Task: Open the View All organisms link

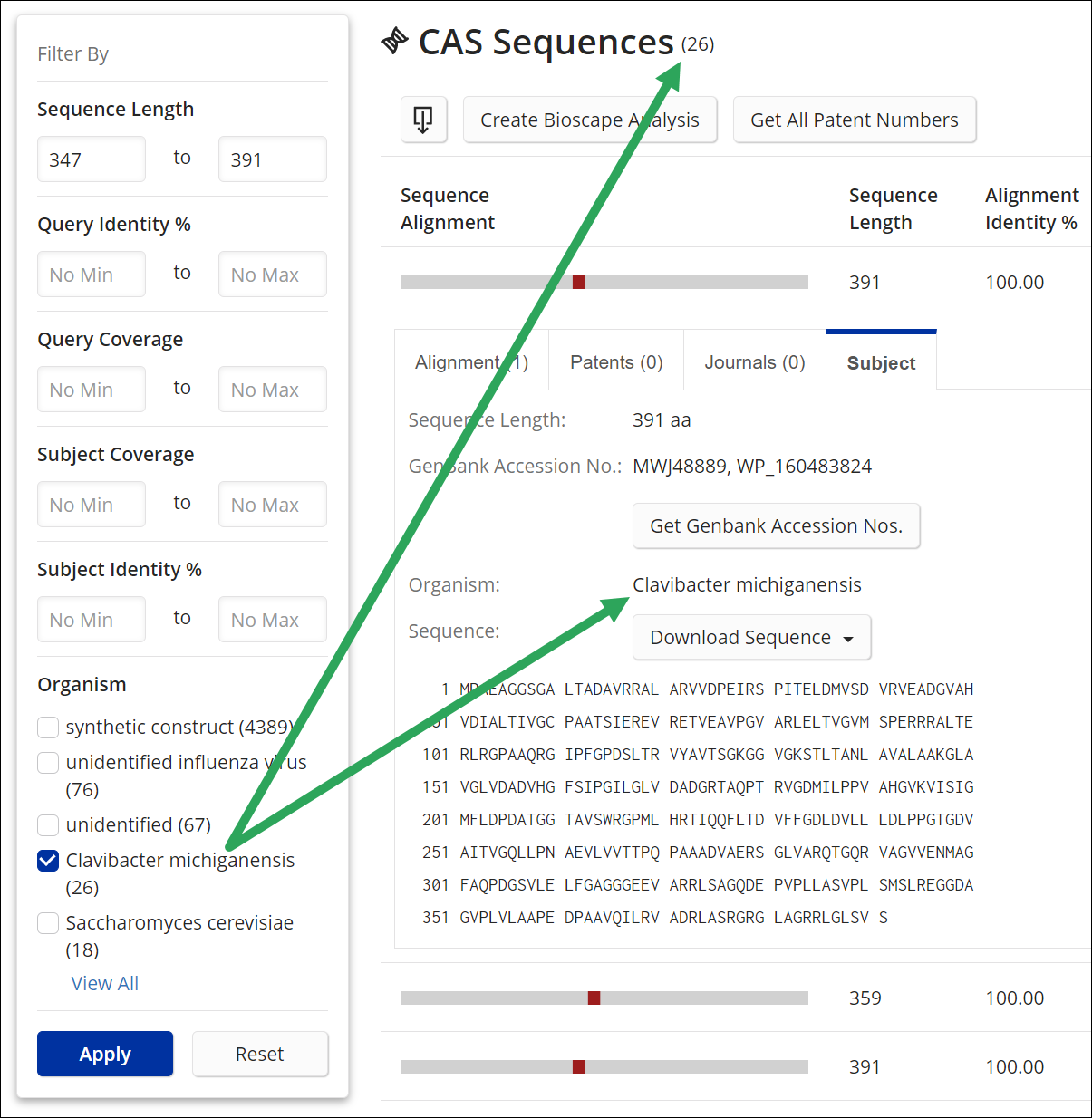Action: 105,984
